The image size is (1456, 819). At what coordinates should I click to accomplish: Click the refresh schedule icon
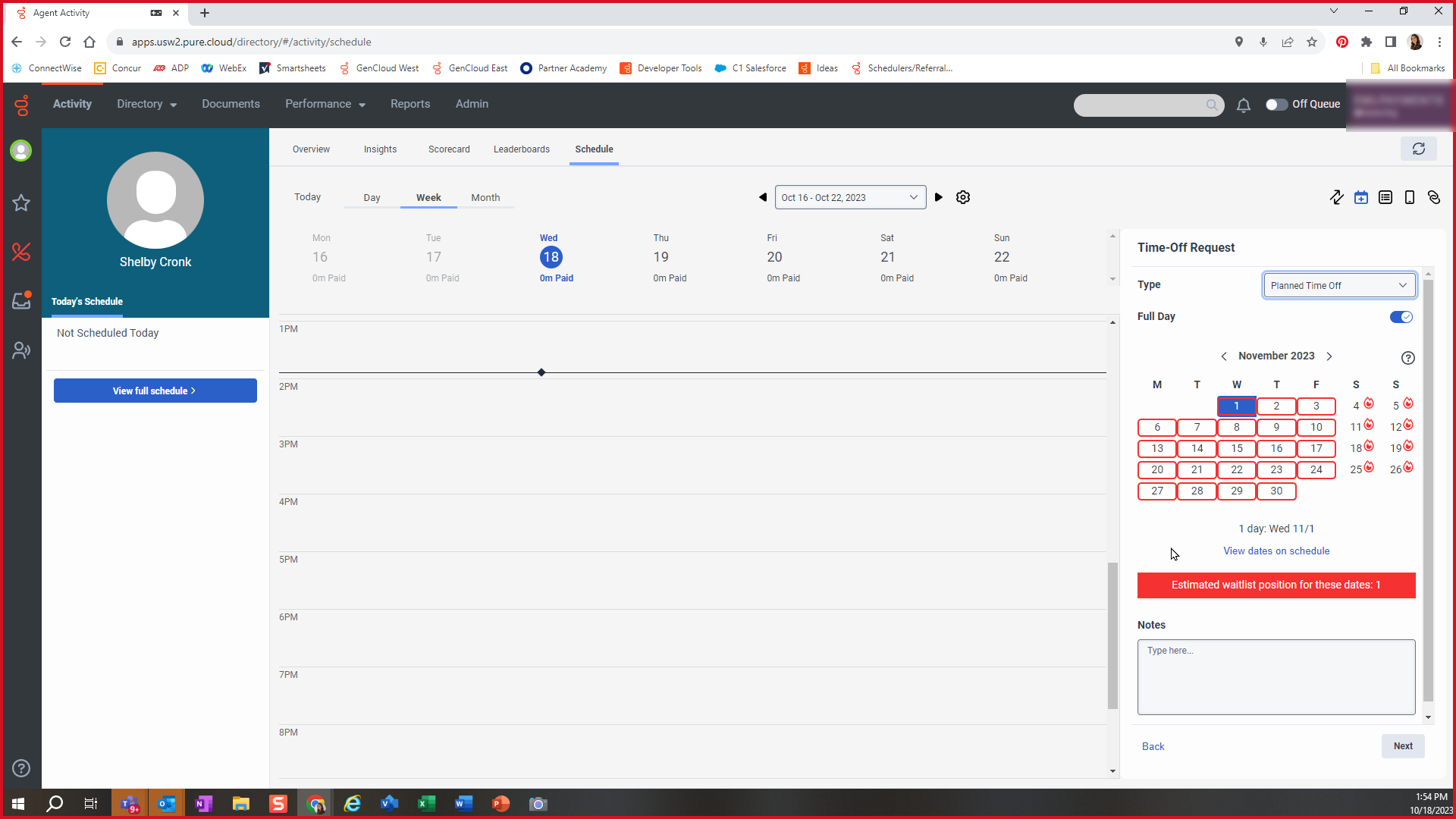(x=1419, y=149)
